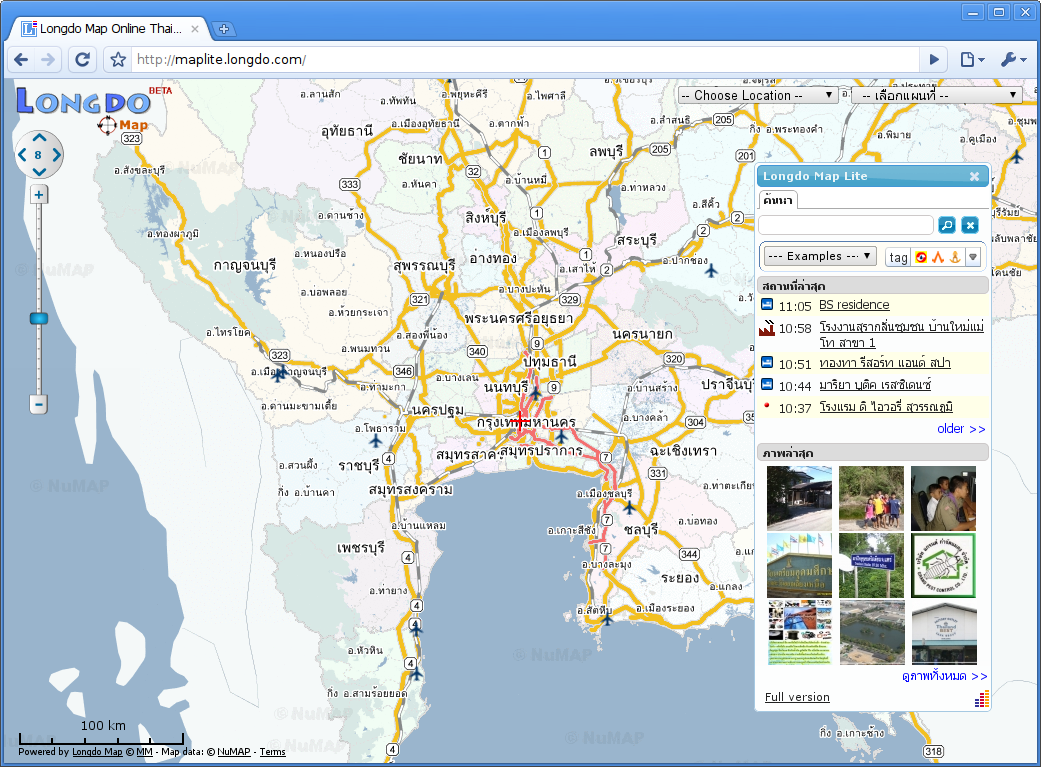
Task: Reload the page with the refresh button
Action: click(x=82, y=60)
